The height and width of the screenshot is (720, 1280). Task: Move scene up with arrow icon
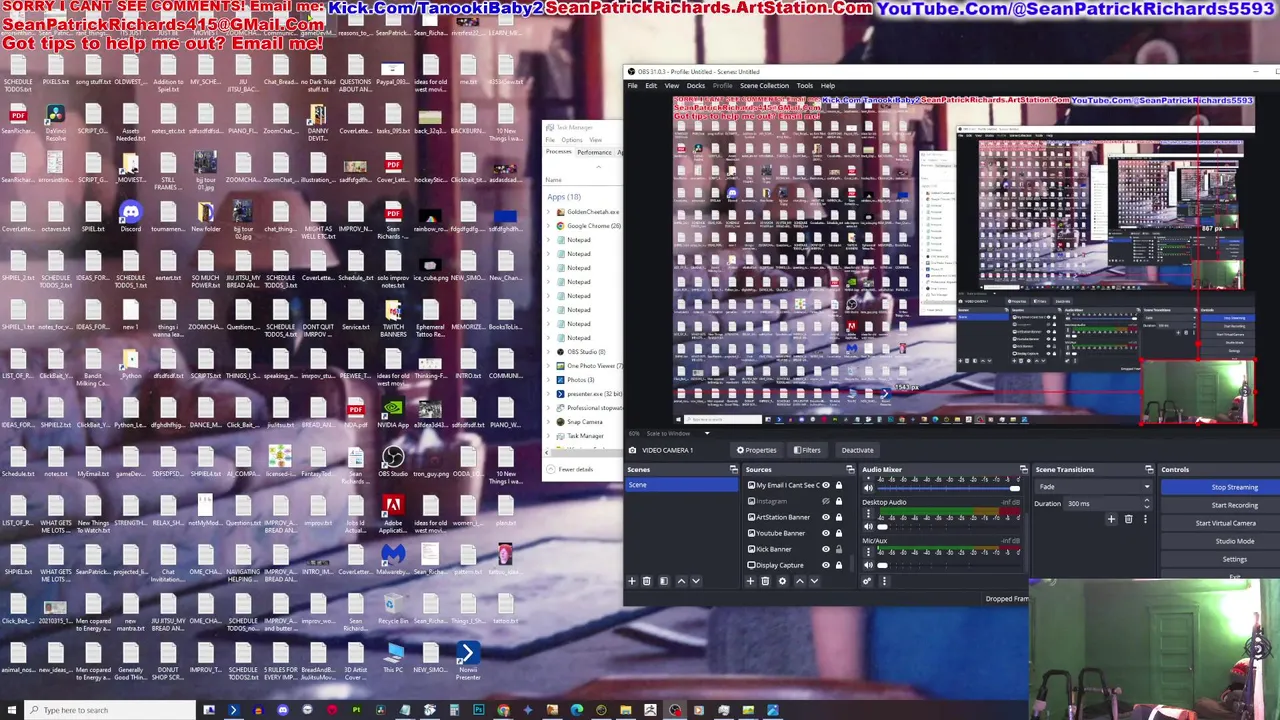[x=681, y=581]
